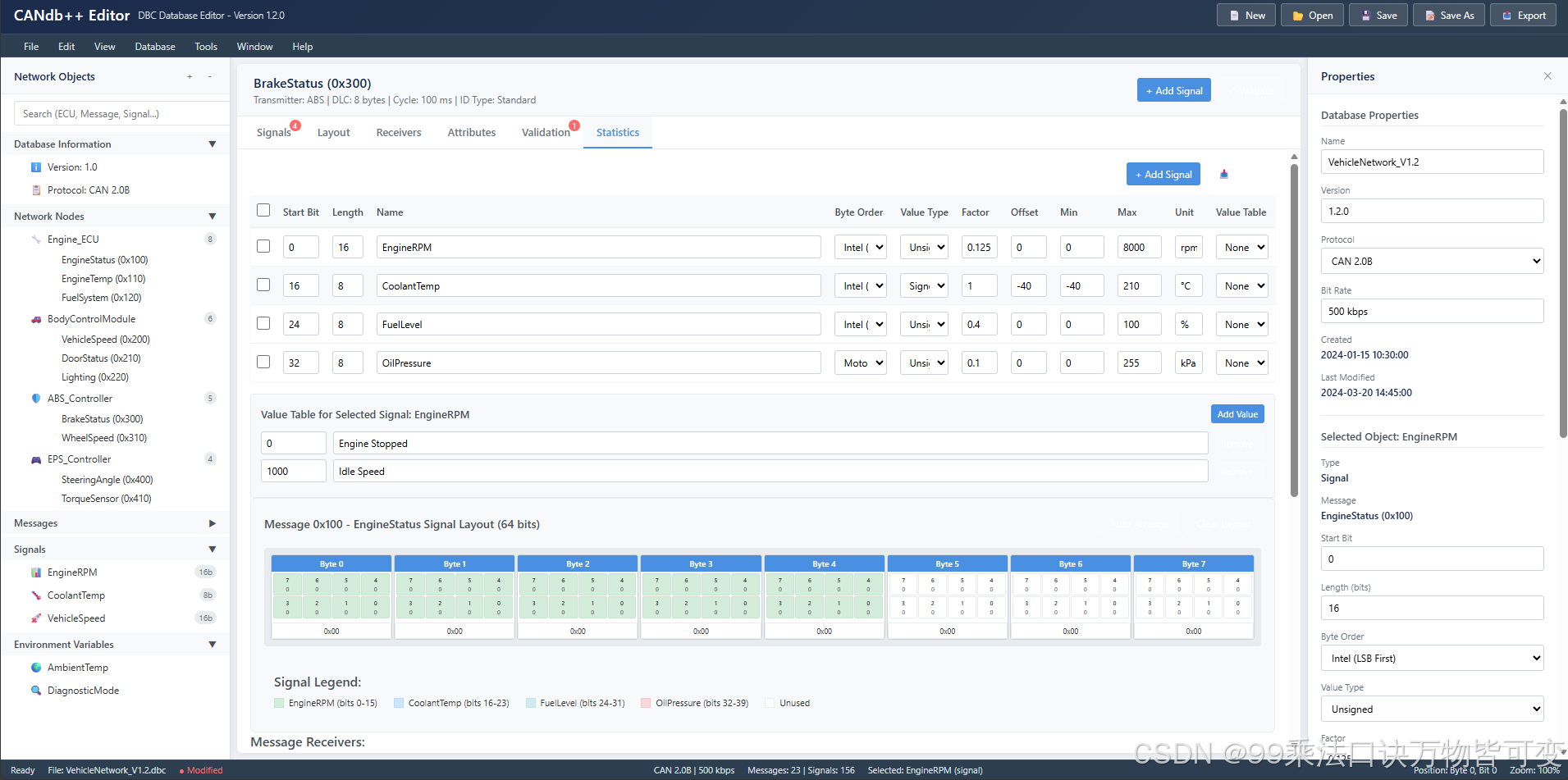Screen dimensions: 1568x780
Task: Open the CoolantTemp value type dropdown
Action: click(924, 286)
